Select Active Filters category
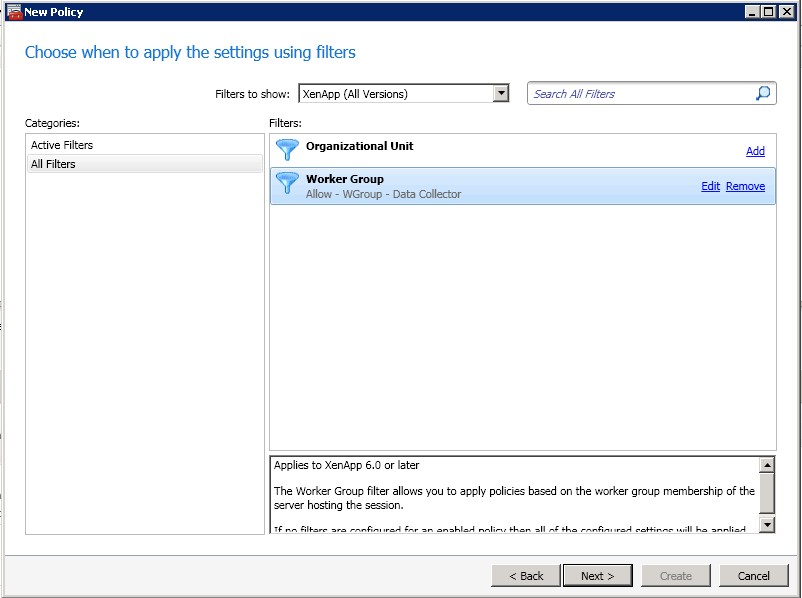 click(62, 145)
